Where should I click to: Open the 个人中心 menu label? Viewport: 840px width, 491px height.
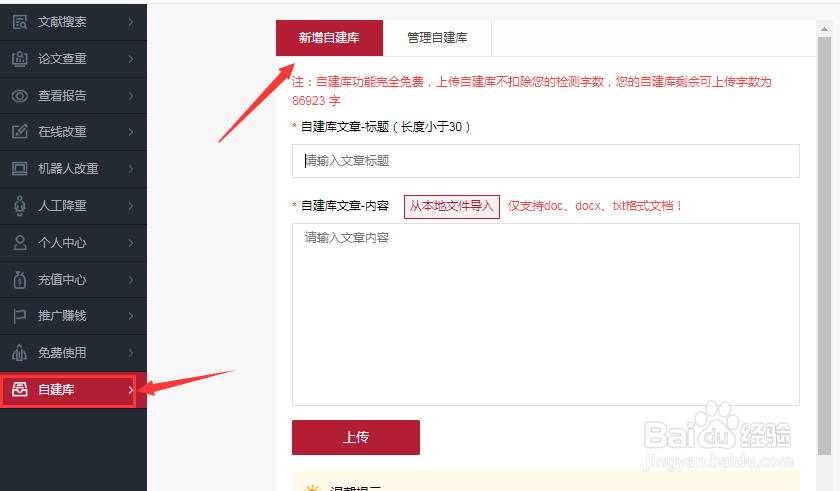point(62,243)
